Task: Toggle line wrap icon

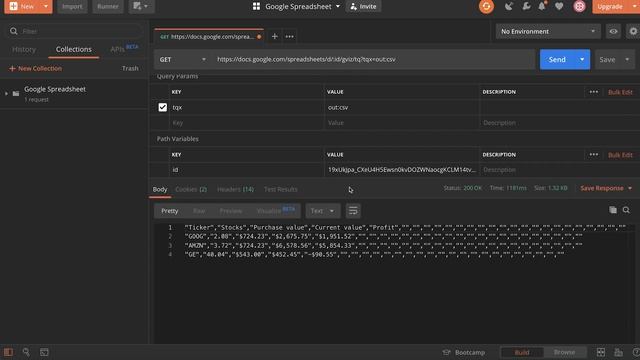Action: click(353, 211)
